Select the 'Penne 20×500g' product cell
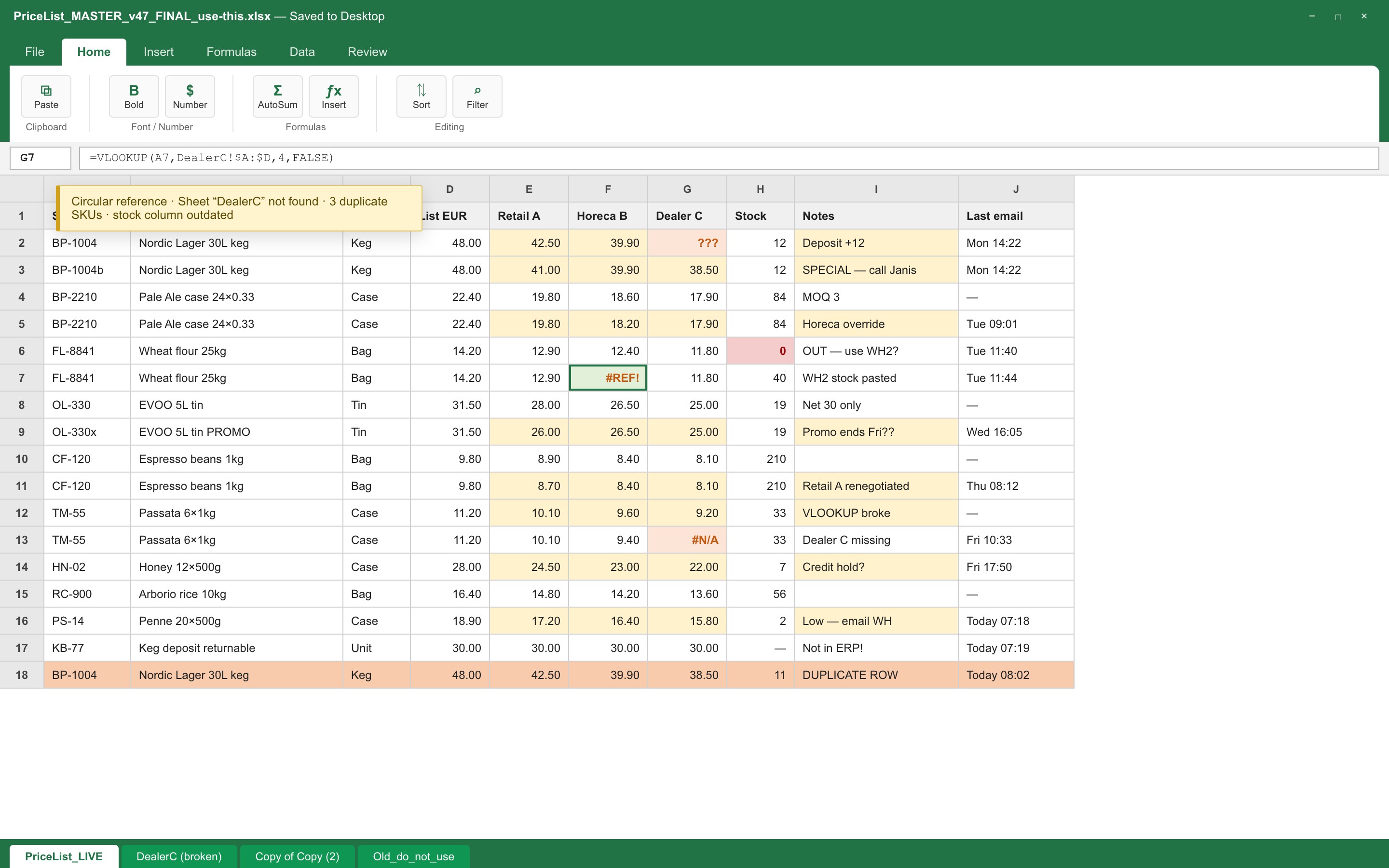 pos(236,621)
